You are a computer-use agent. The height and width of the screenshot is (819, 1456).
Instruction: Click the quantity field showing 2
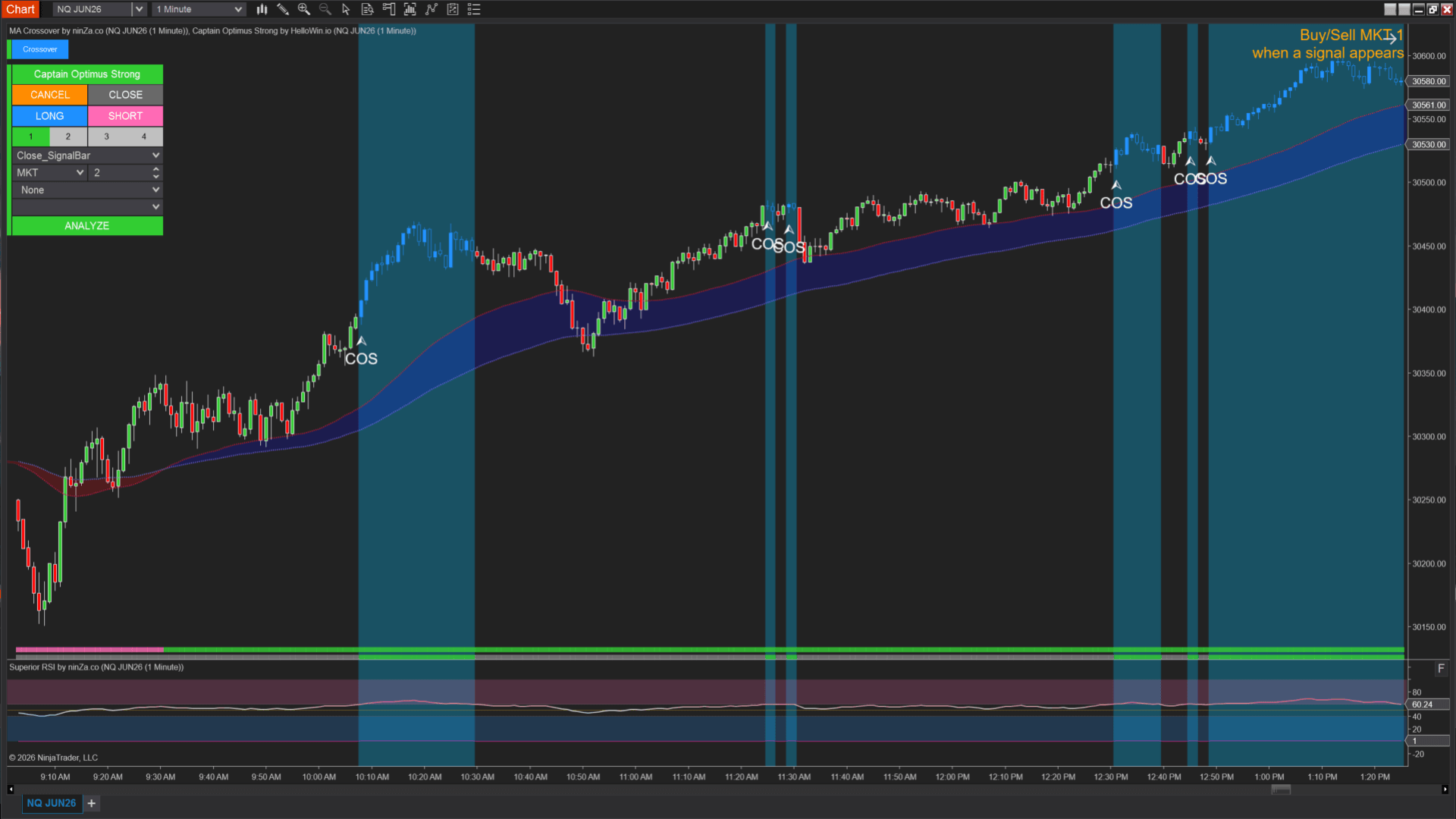pos(120,173)
